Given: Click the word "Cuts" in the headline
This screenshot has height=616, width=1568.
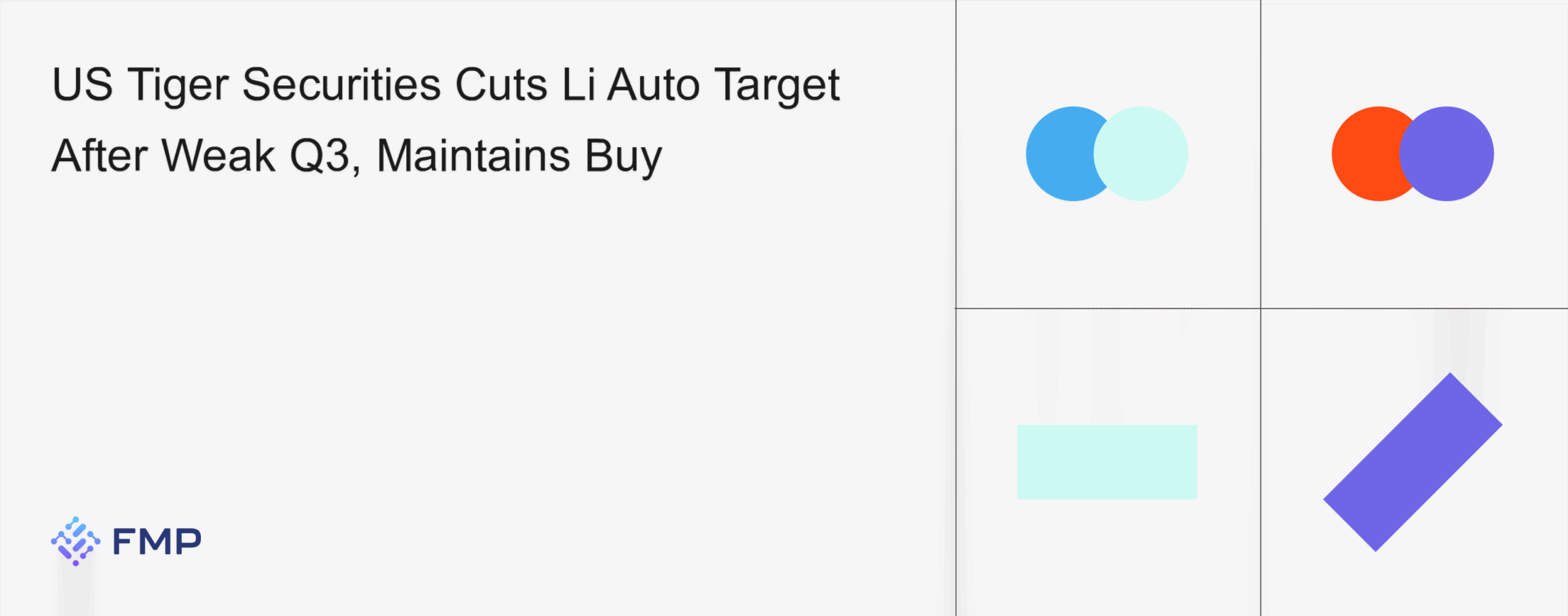Looking at the screenshot, I should (x=501, y=85).
